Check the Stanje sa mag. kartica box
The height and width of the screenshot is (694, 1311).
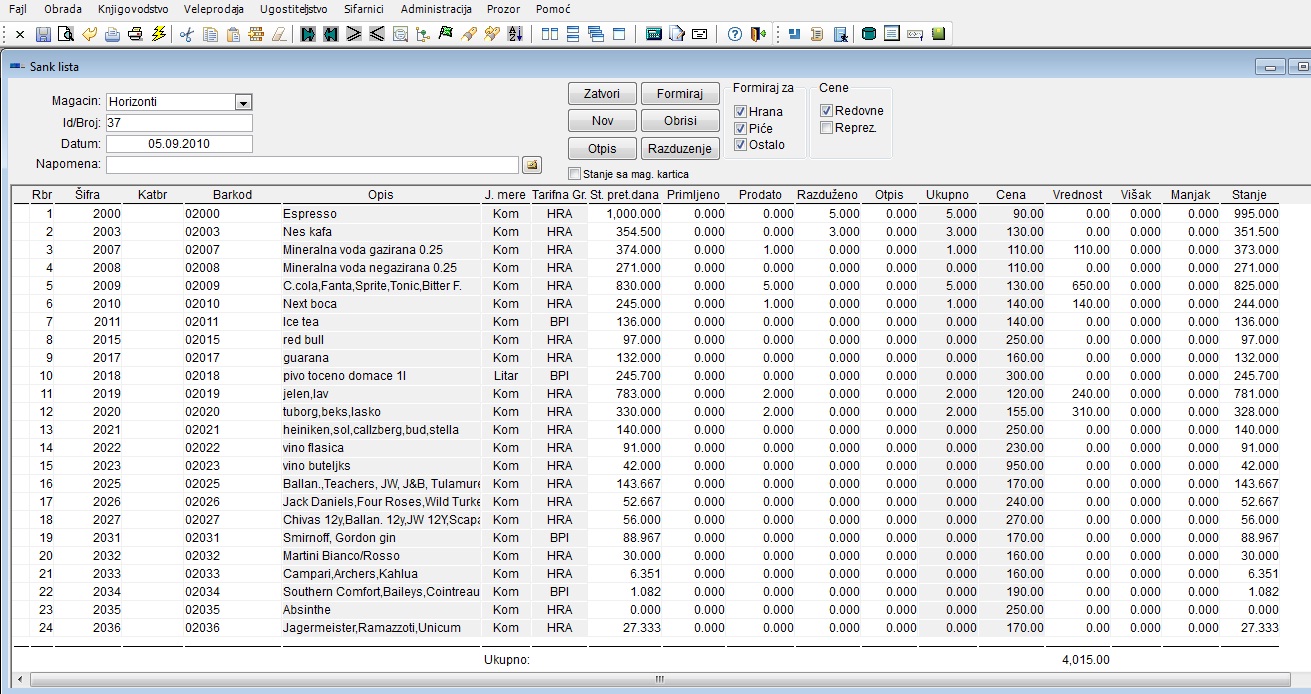pos(574,174)
